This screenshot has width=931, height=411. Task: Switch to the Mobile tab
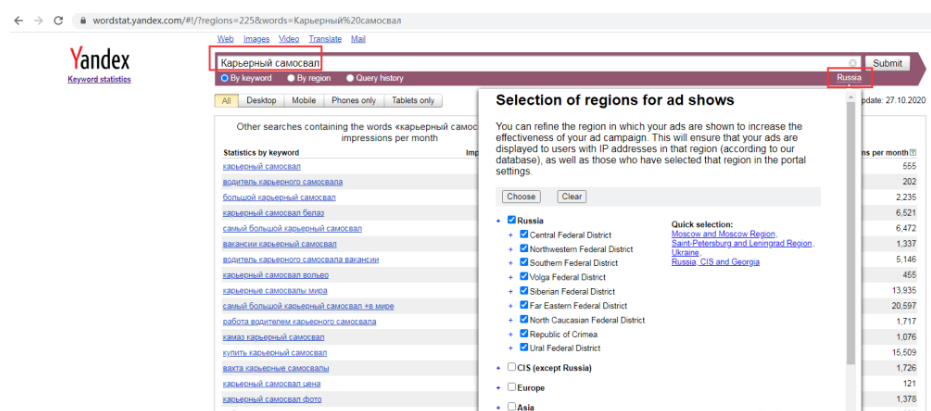pyautogui.click(x=304, y=100)
